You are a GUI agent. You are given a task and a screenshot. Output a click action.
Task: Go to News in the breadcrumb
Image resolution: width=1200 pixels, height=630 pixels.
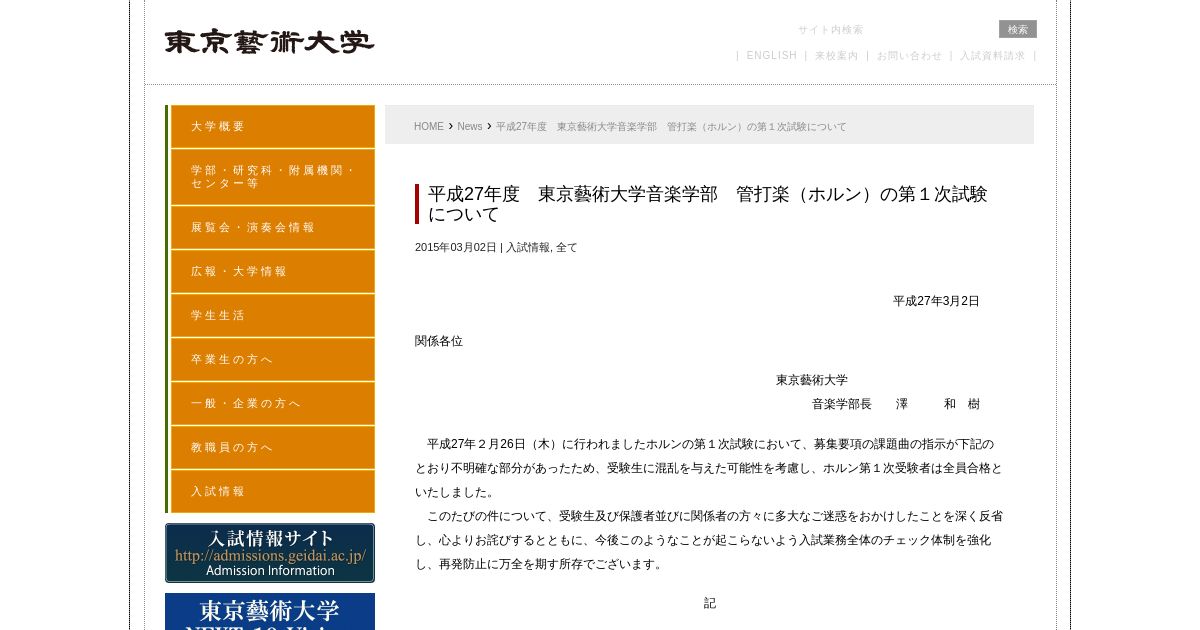coord(470,127)
